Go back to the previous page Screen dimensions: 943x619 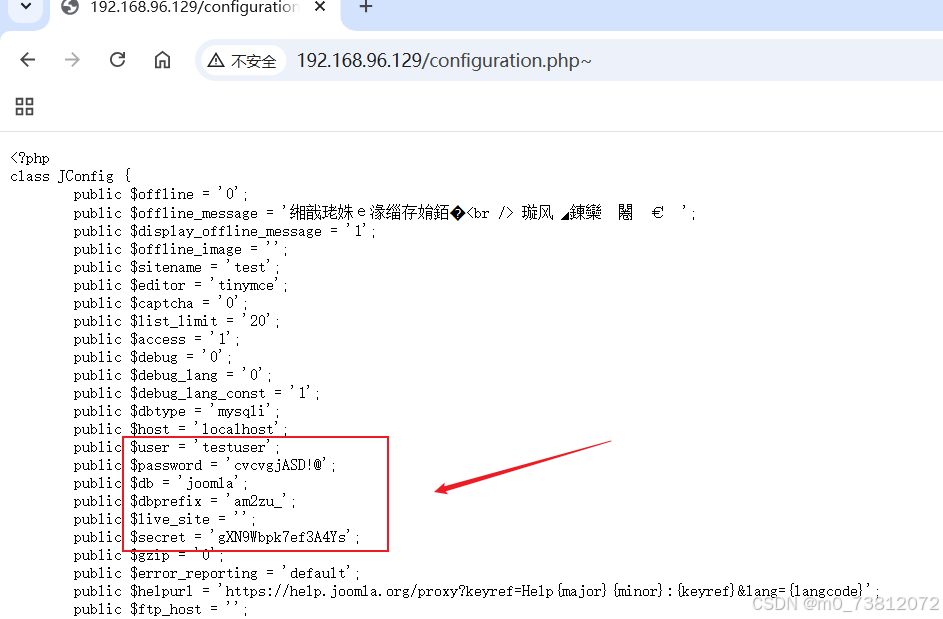tap(28, 60)
